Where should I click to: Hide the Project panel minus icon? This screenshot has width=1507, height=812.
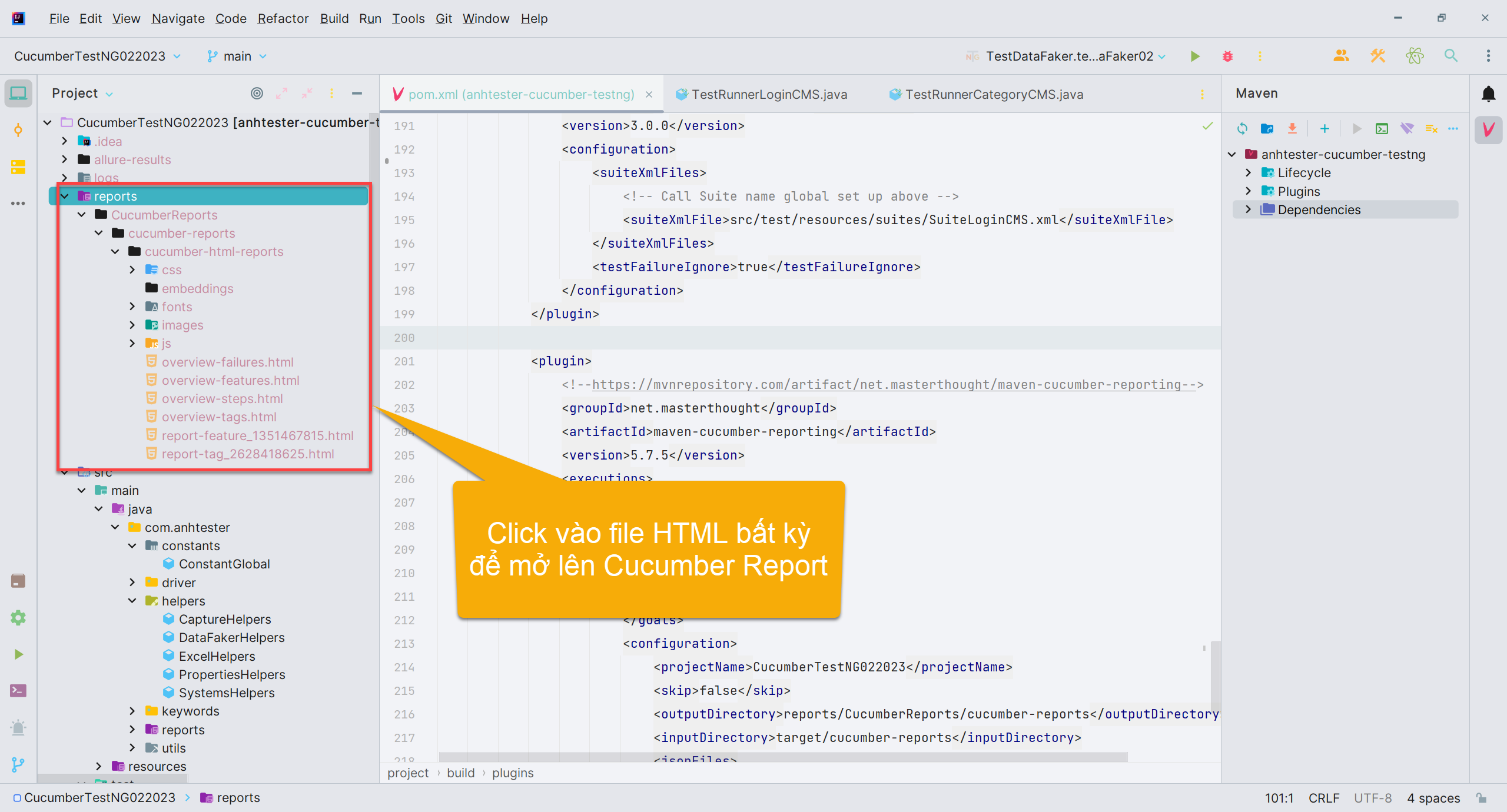tap(357, 94)
